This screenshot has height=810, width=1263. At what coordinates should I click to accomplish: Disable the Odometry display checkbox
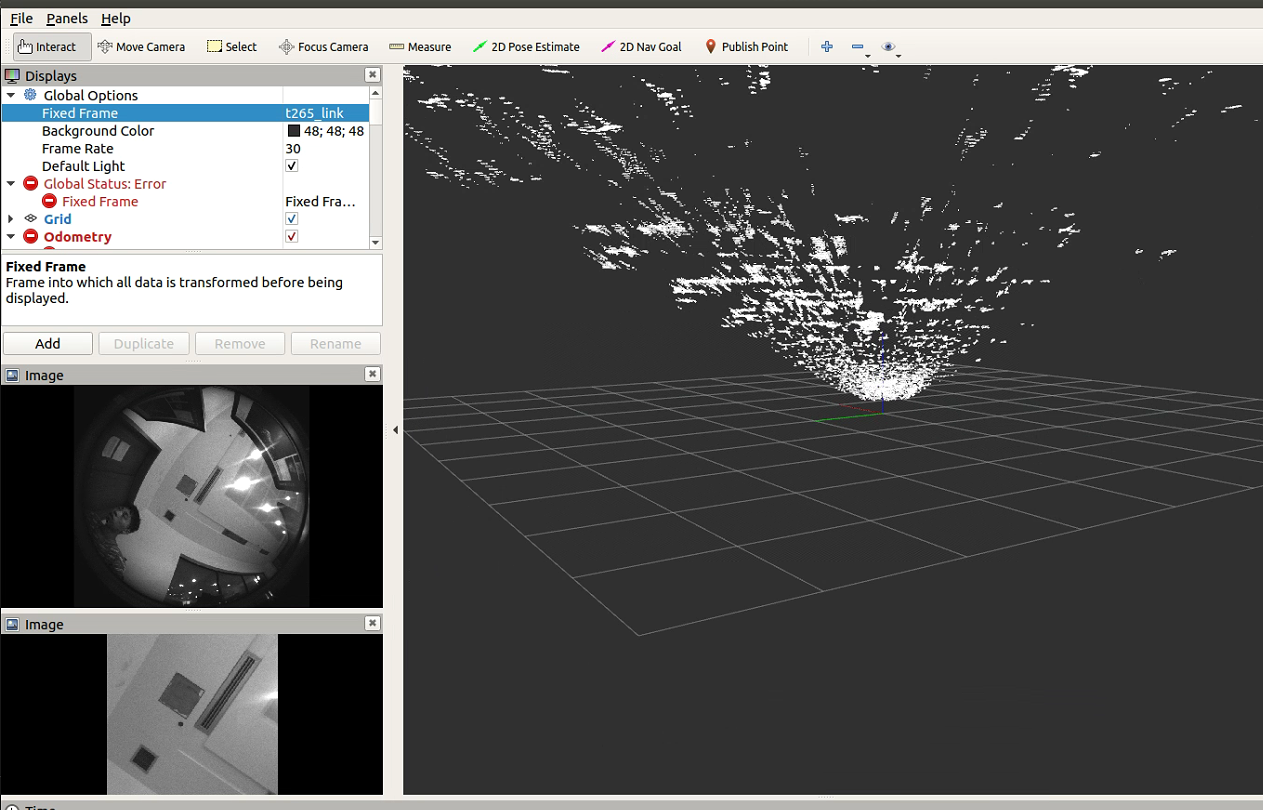point(292,237)
